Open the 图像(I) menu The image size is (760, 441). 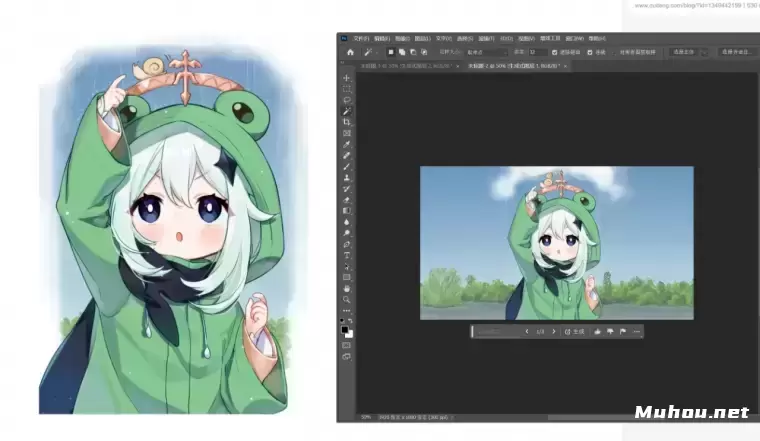click(402, 38)
